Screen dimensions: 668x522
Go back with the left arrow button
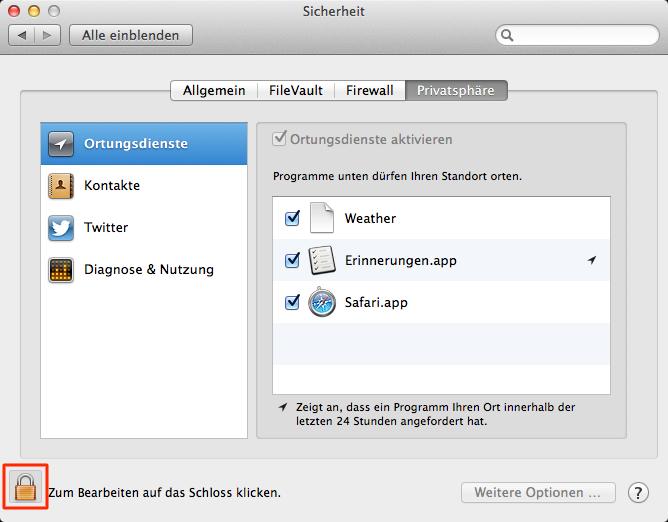[x=21, y=35]
